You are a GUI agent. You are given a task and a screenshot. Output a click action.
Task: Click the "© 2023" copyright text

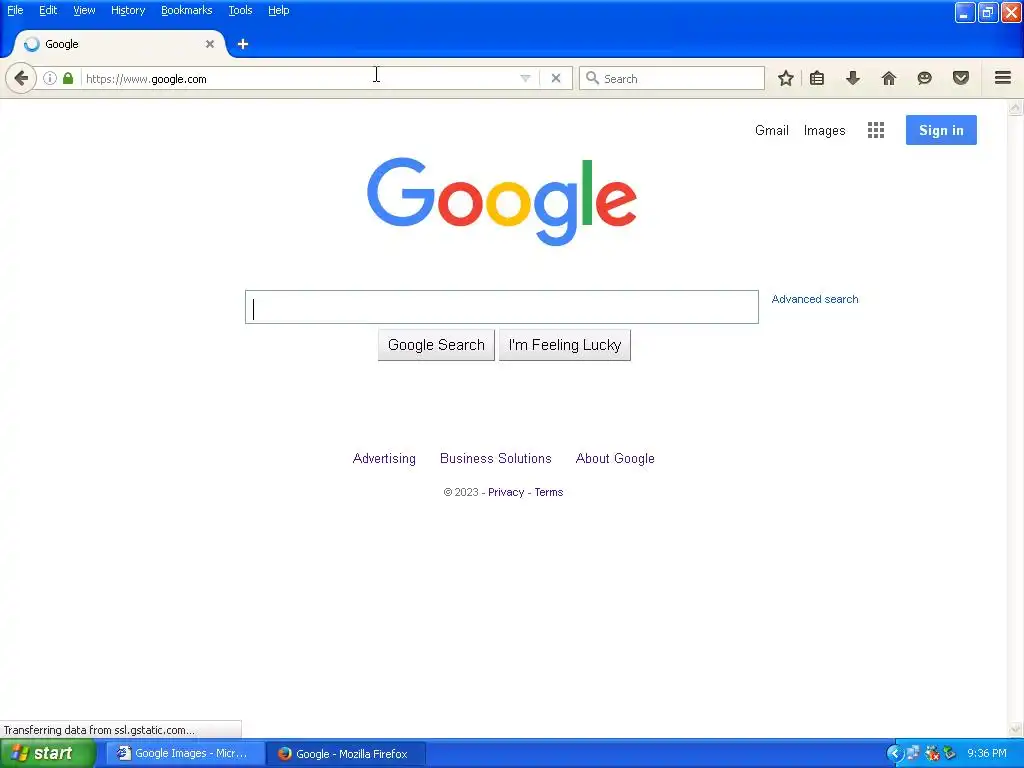(461, 492)
